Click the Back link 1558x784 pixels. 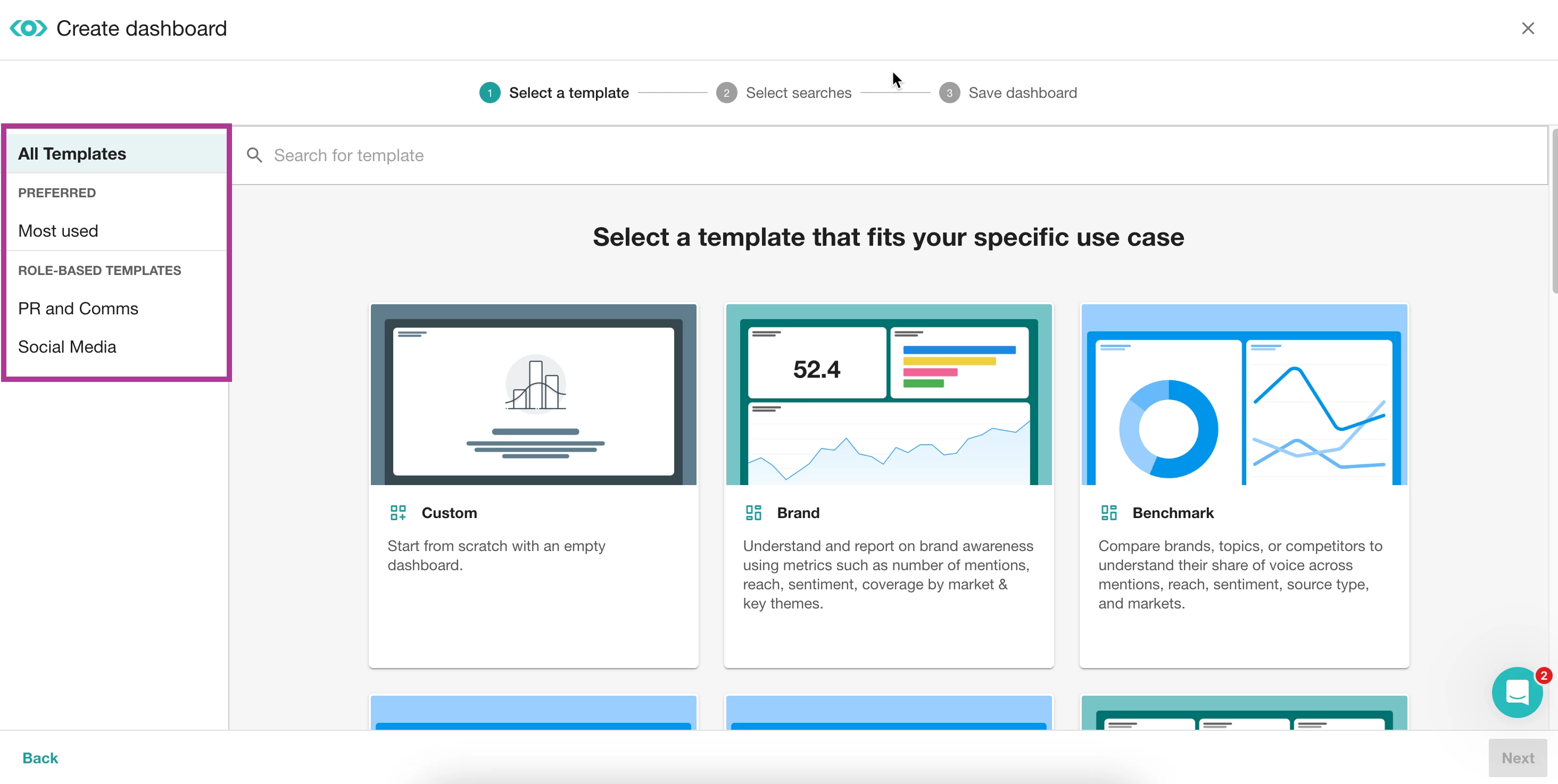click(40, 758)
